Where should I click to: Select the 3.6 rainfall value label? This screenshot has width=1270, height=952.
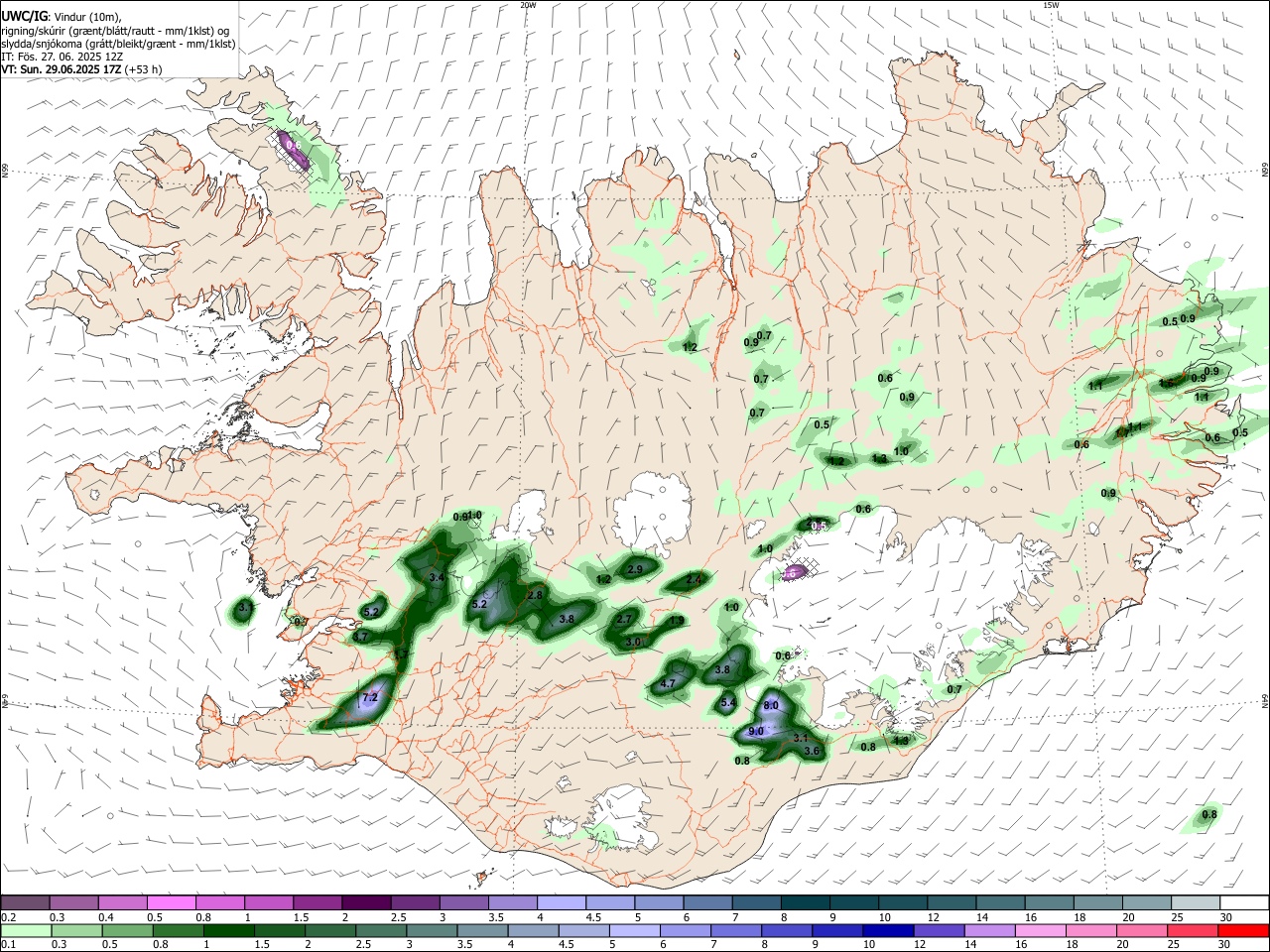812,751
